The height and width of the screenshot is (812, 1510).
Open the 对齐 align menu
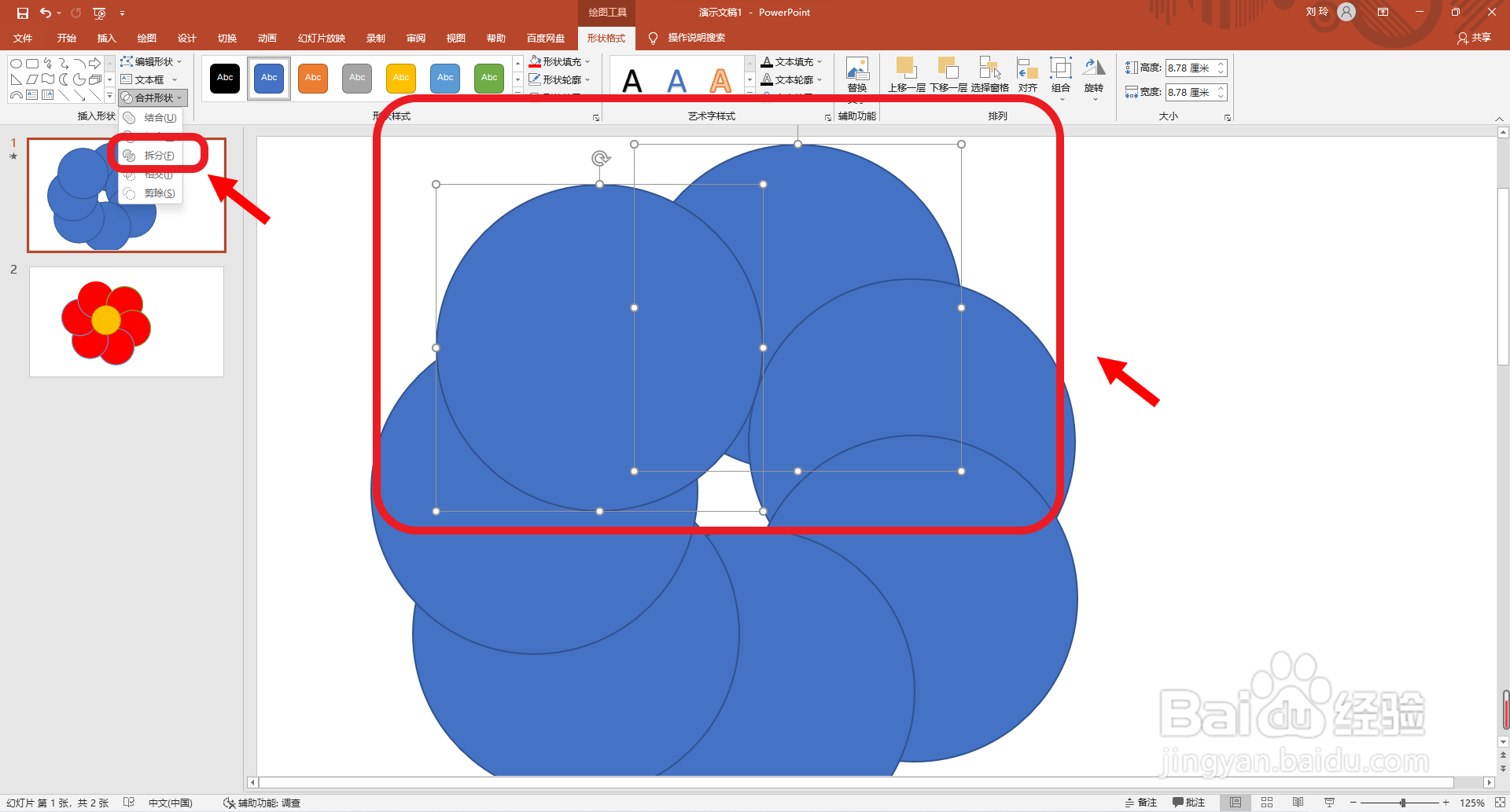[x=1027, y=75]
